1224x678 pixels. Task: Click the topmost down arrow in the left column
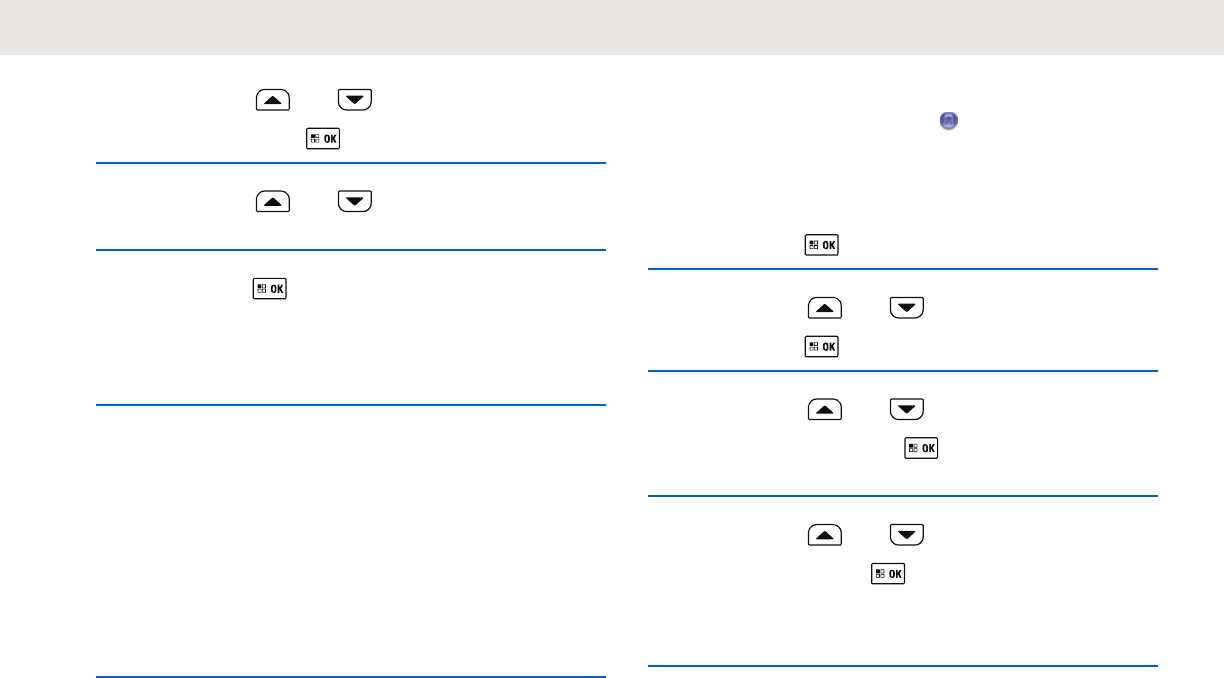[x=355, y=99]
